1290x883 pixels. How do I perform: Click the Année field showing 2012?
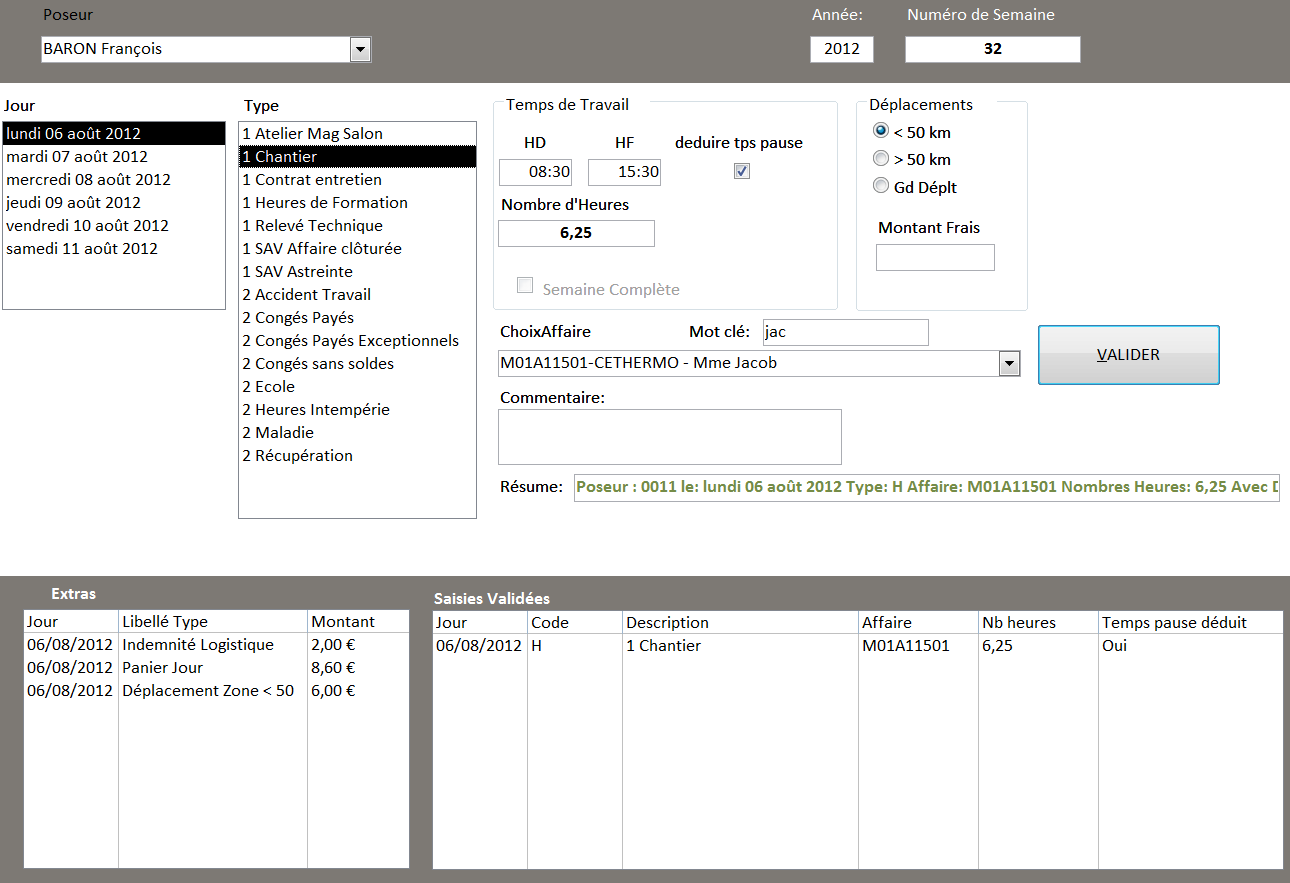point(842,49)
